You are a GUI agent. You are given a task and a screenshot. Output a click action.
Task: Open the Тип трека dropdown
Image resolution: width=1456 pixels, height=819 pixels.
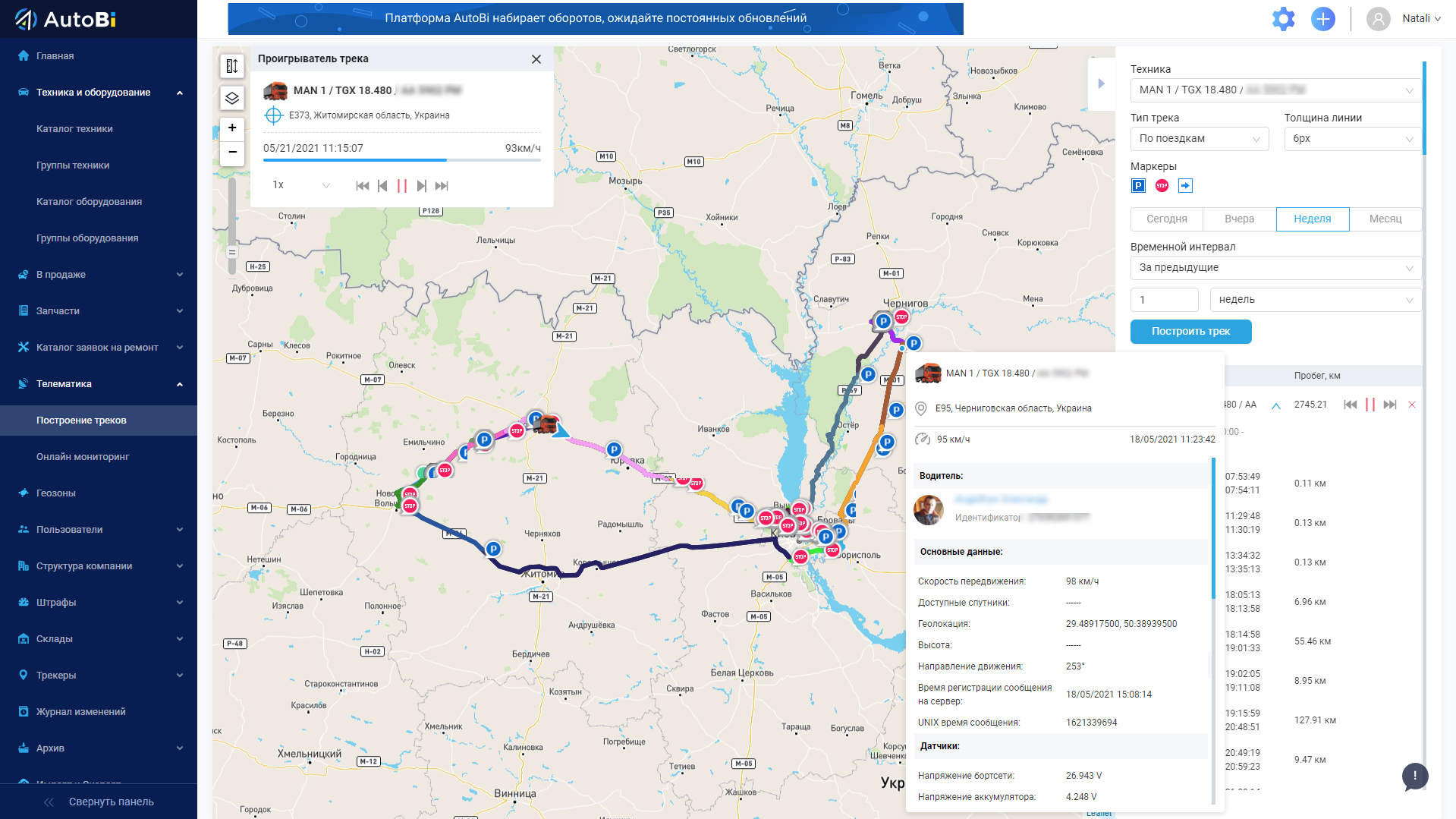[x=1199, y=139]
